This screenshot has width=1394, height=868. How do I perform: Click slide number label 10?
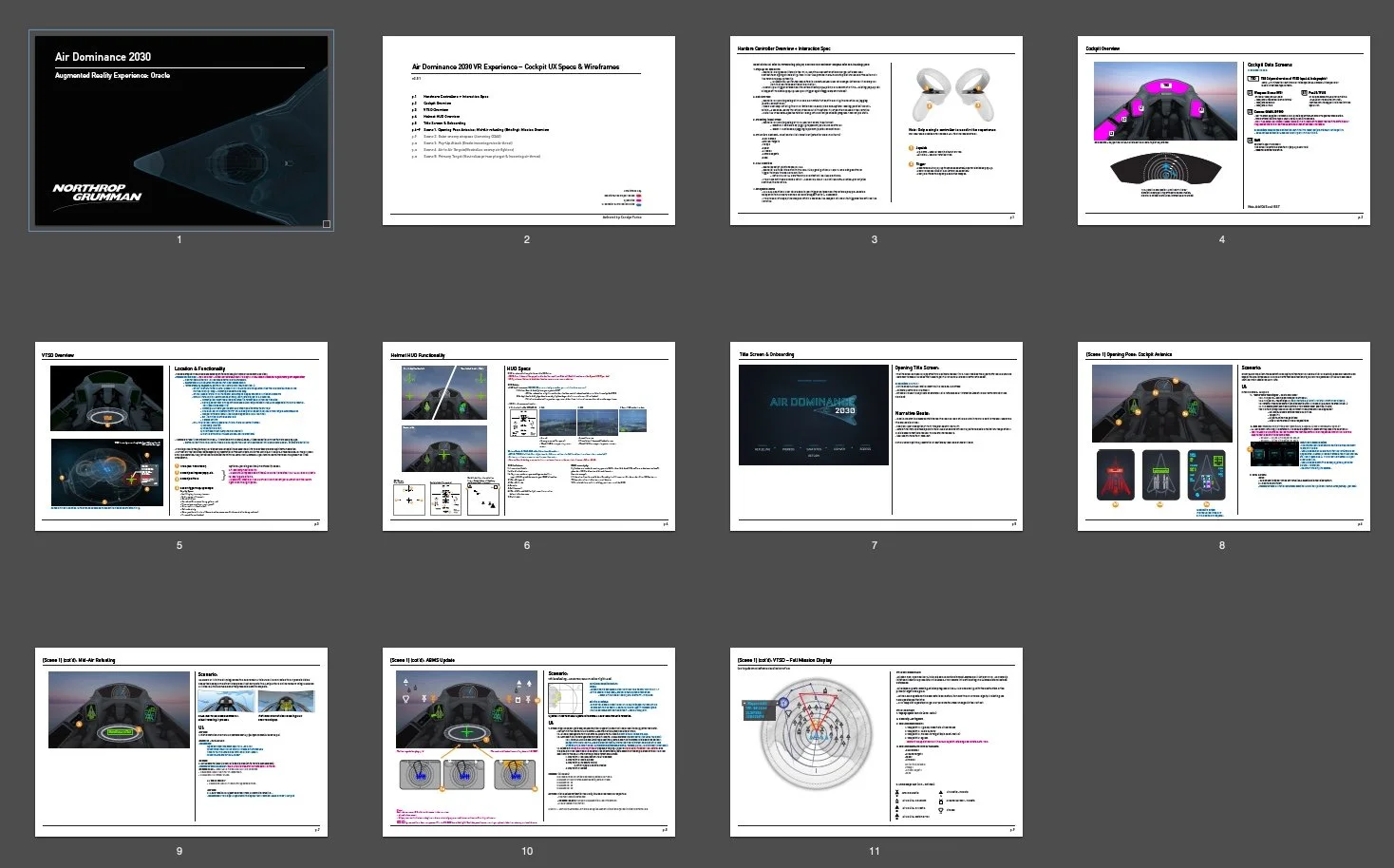[527, 851]
